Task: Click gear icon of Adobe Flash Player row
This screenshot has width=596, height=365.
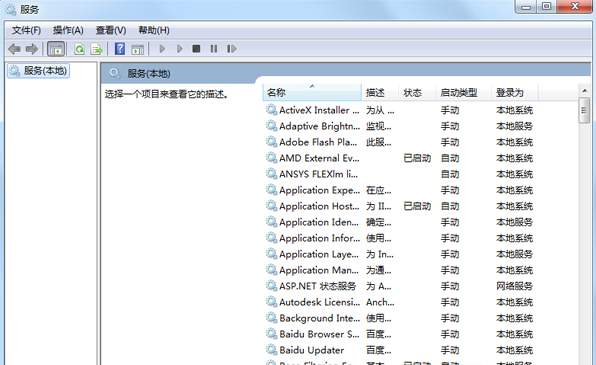Action: pos(271,142)
